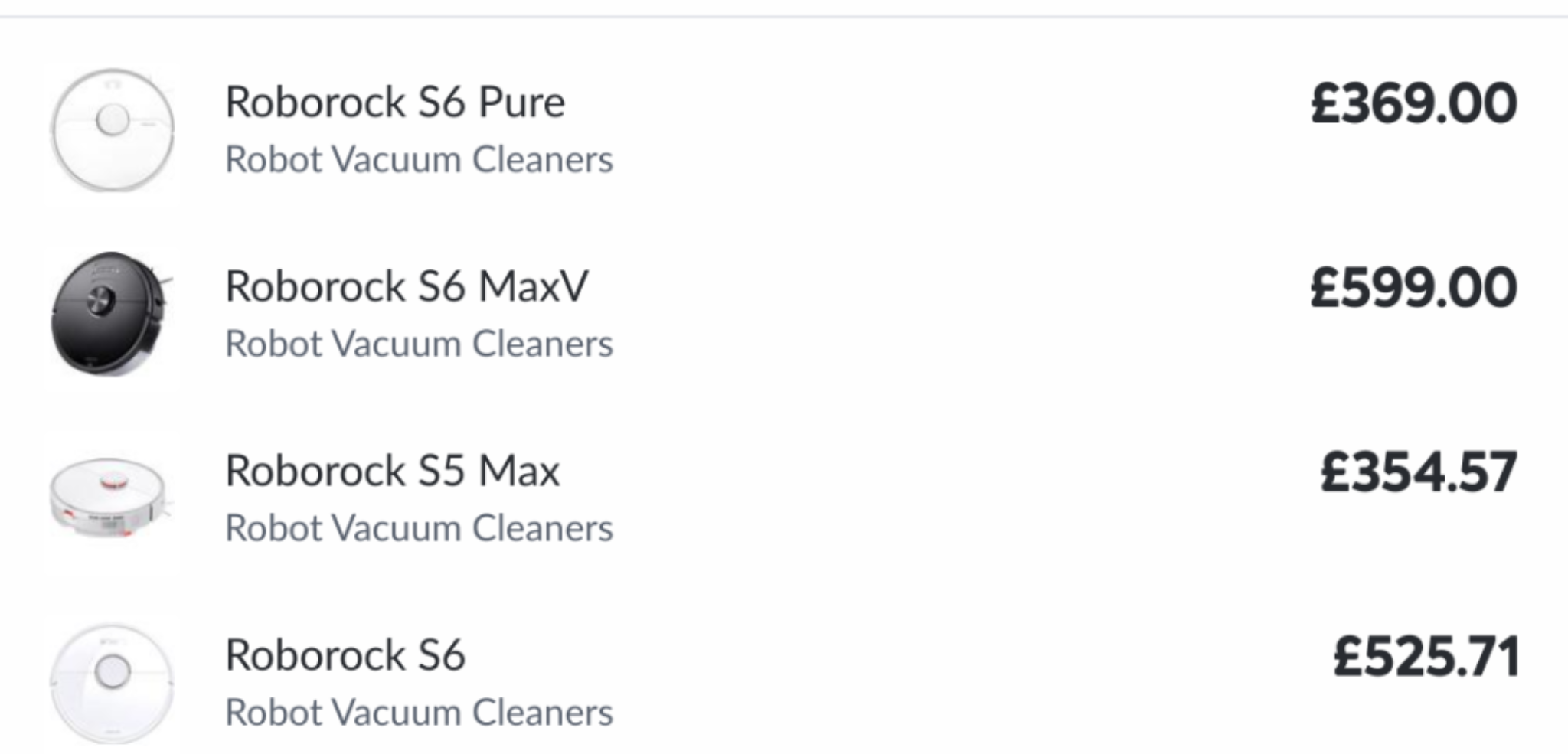Open Robot Vacuum Cleaners category under Roborock S6

pyautogui.click(x=419, y=713)
